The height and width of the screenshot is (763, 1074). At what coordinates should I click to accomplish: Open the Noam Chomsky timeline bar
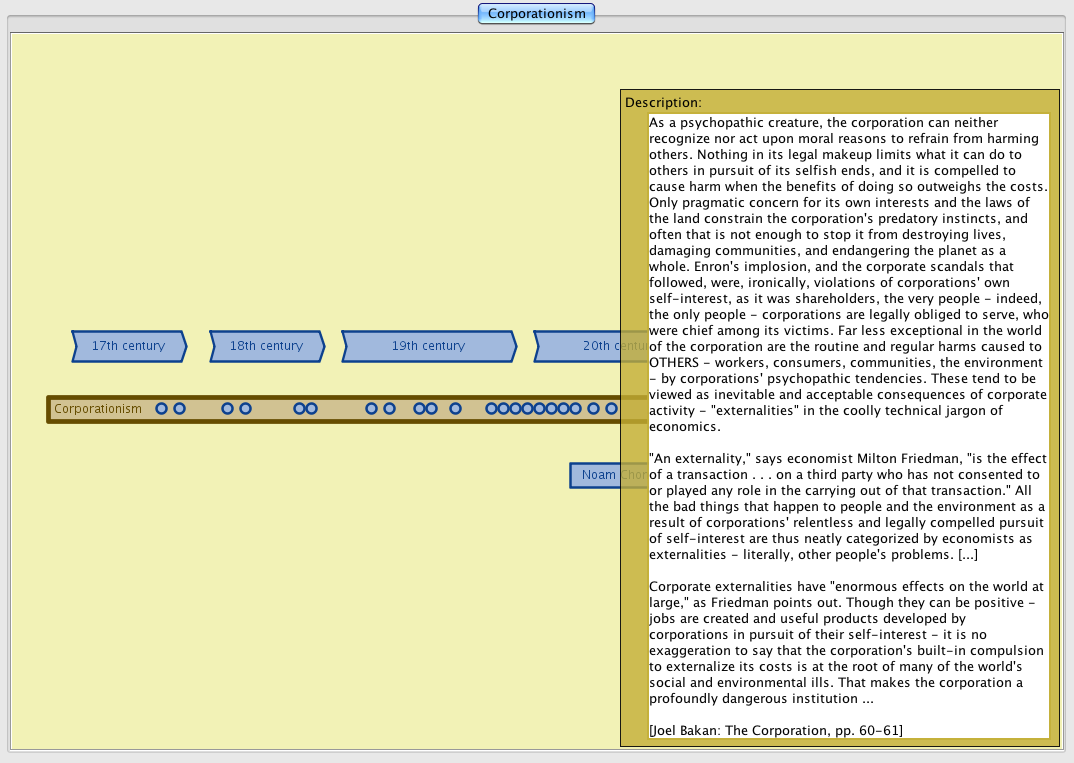(596, 475)
